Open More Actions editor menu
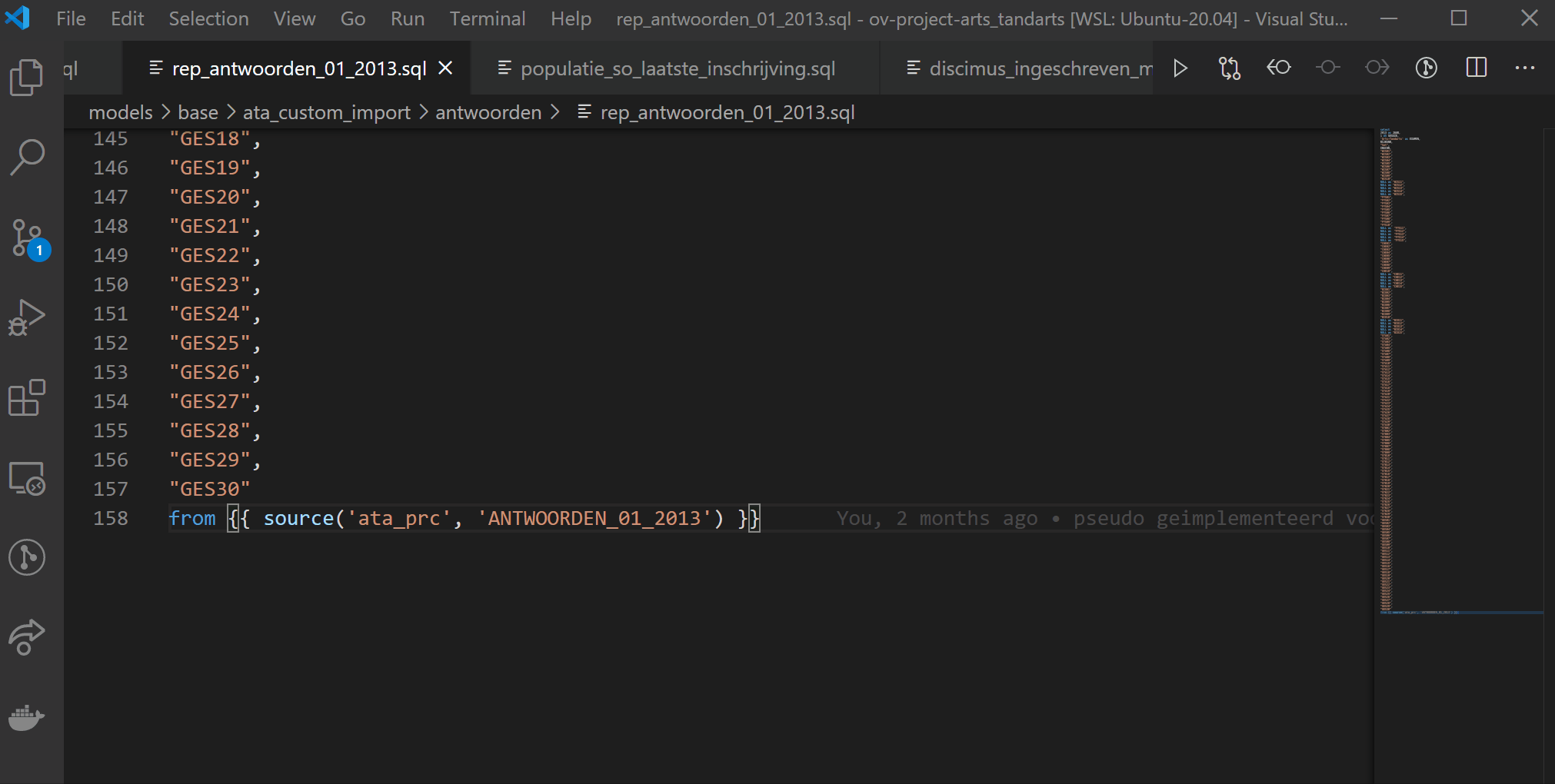1555x784 pixels. tap(1525, 68)
